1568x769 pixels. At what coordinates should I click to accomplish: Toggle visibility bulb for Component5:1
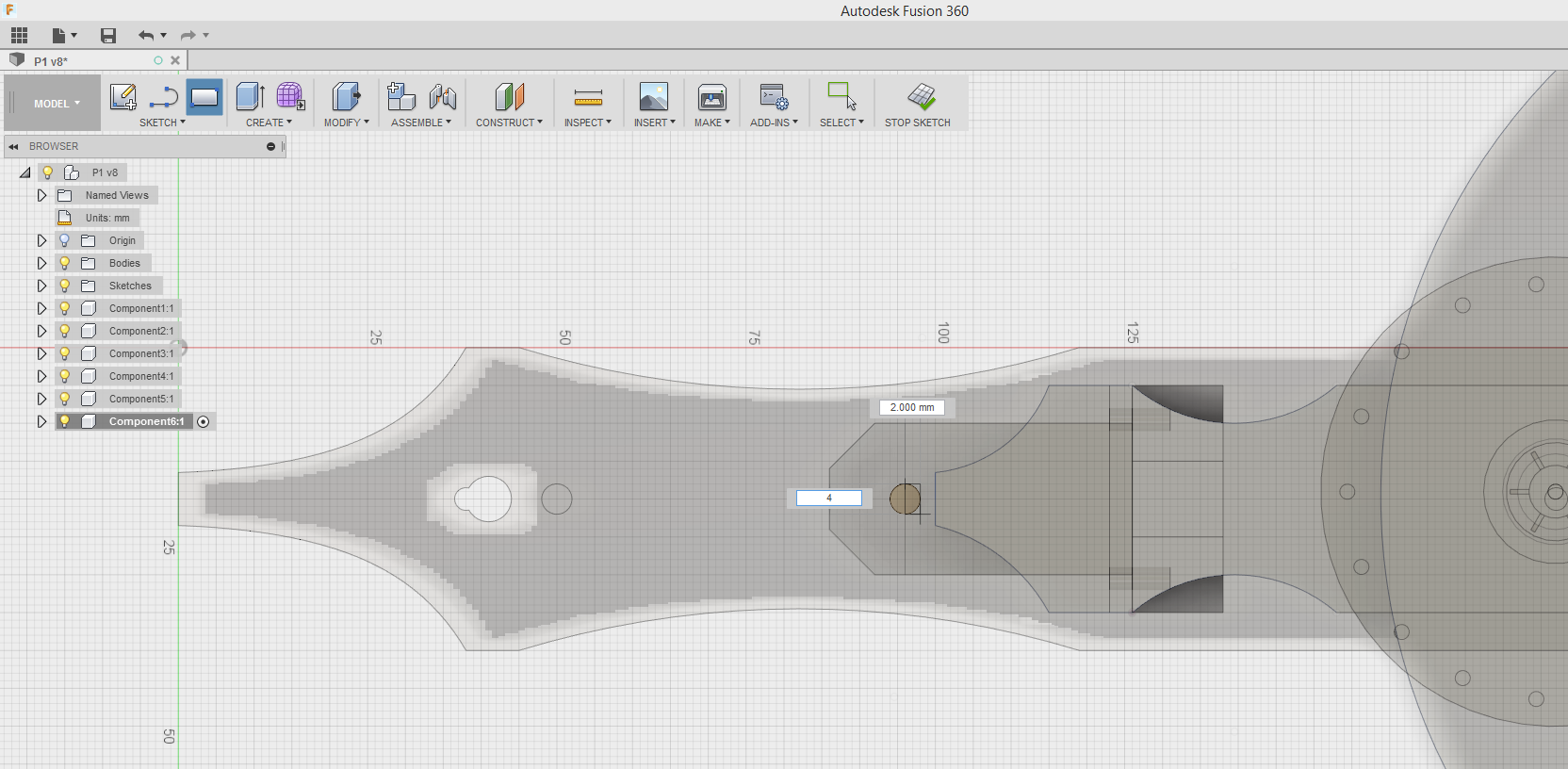(65, 399)
